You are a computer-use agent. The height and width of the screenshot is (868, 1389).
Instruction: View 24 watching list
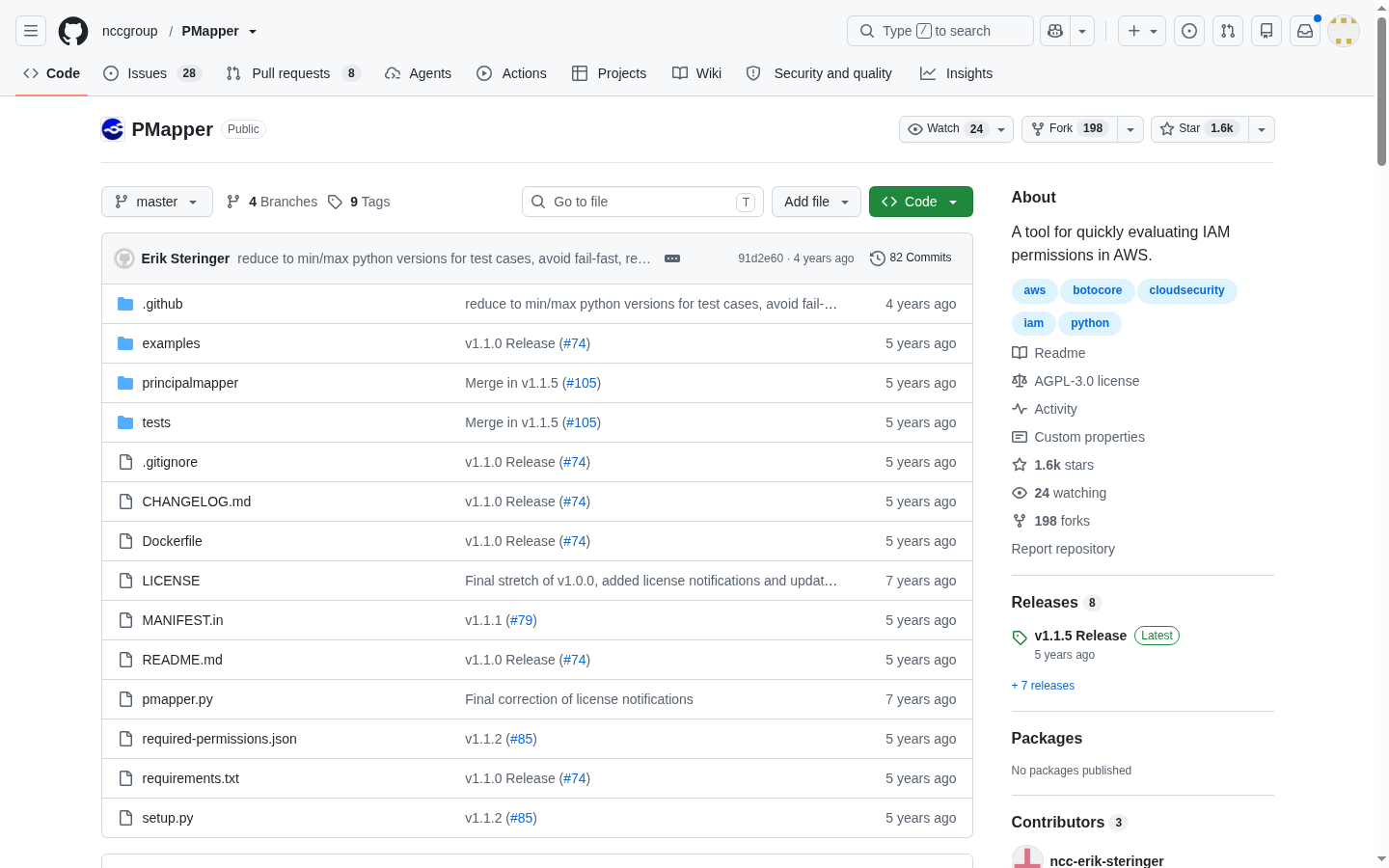pyautogui.click(x=1059, y=493)
